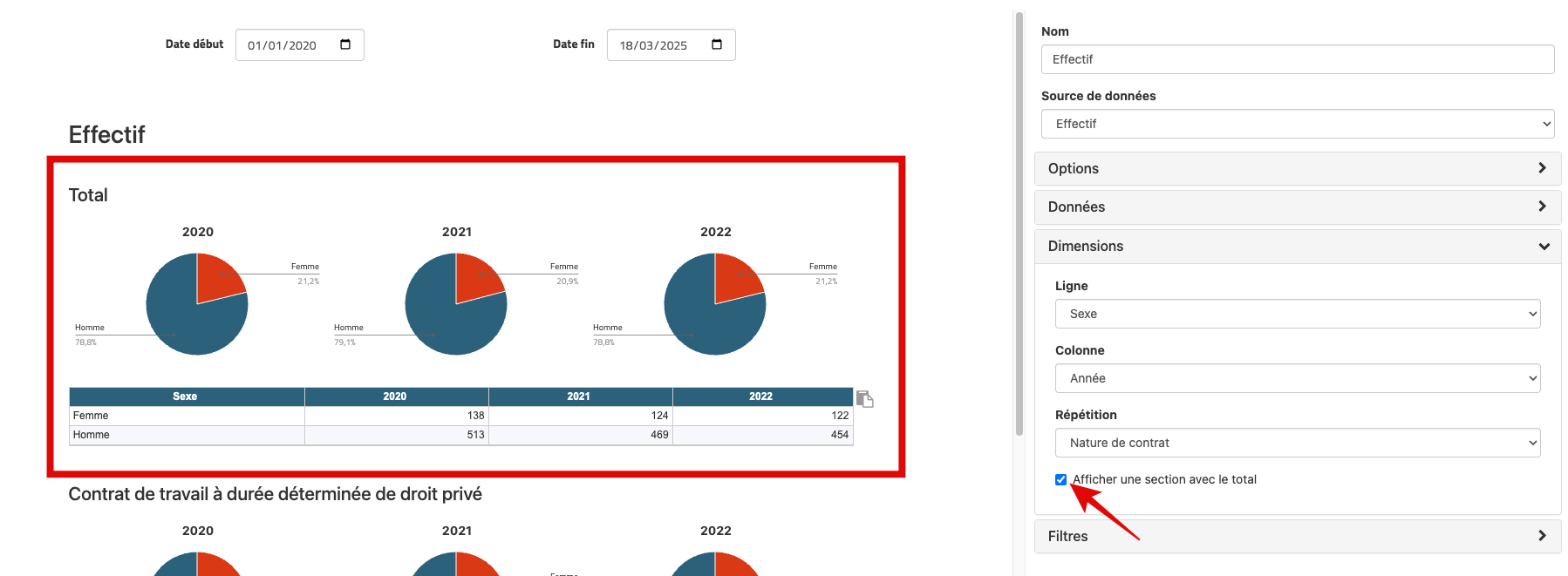Click the Date début field
This screenshot has height=576, width=1568.
pos(300,45)
